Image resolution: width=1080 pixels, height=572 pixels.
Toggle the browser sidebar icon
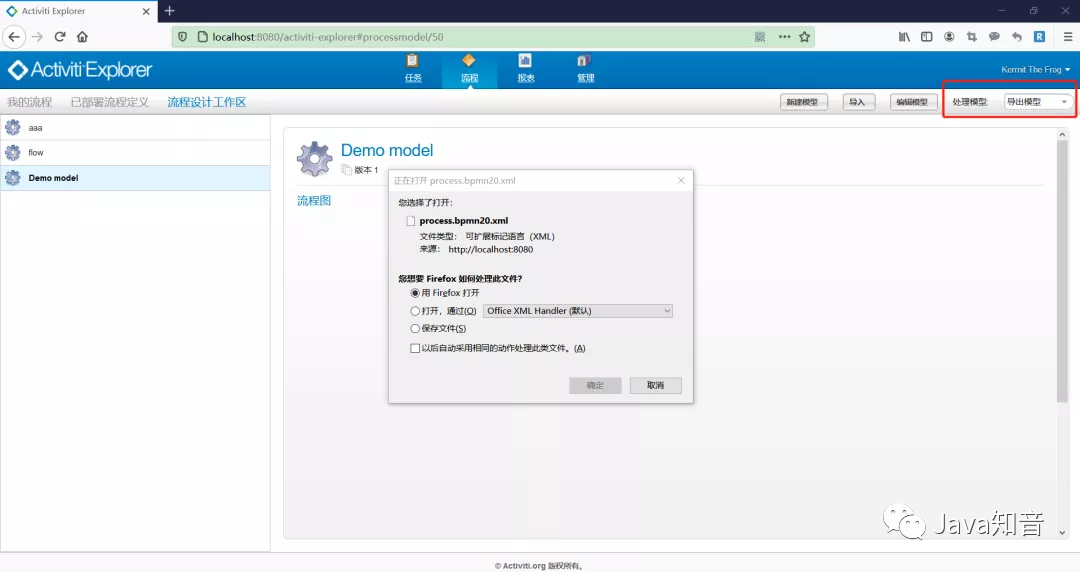point(926,37)
